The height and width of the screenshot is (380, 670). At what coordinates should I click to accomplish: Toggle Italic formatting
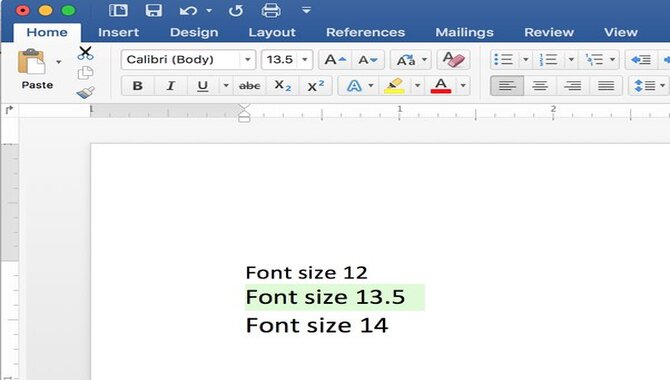tap(170, 86)
